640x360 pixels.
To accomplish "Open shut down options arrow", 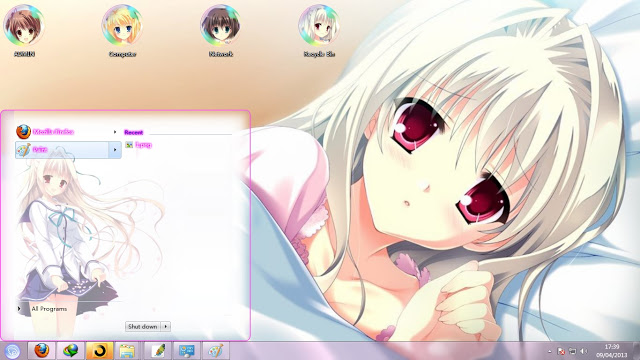I will click(166, 327).
